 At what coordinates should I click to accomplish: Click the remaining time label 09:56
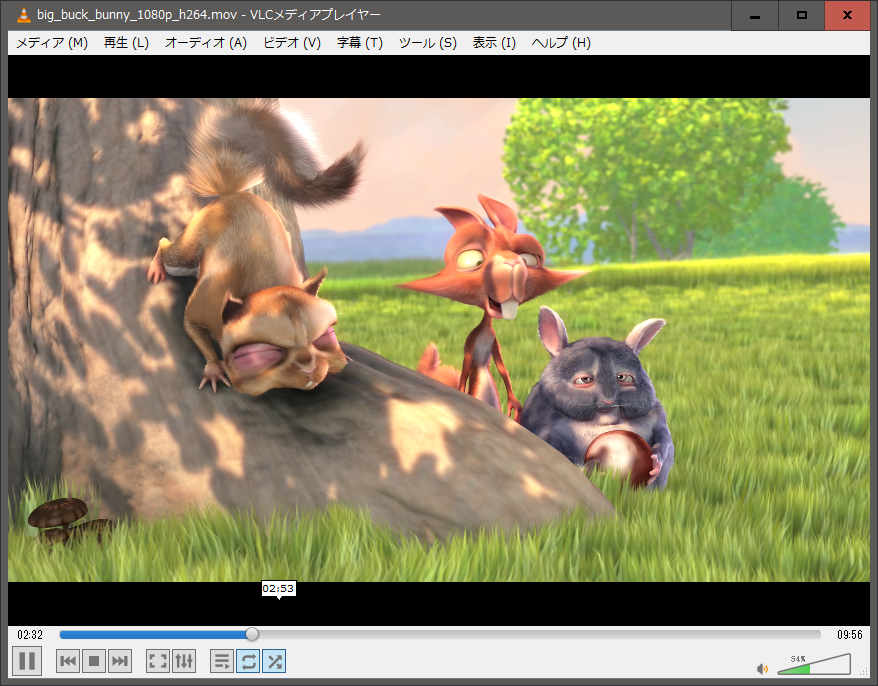point(849,635)
